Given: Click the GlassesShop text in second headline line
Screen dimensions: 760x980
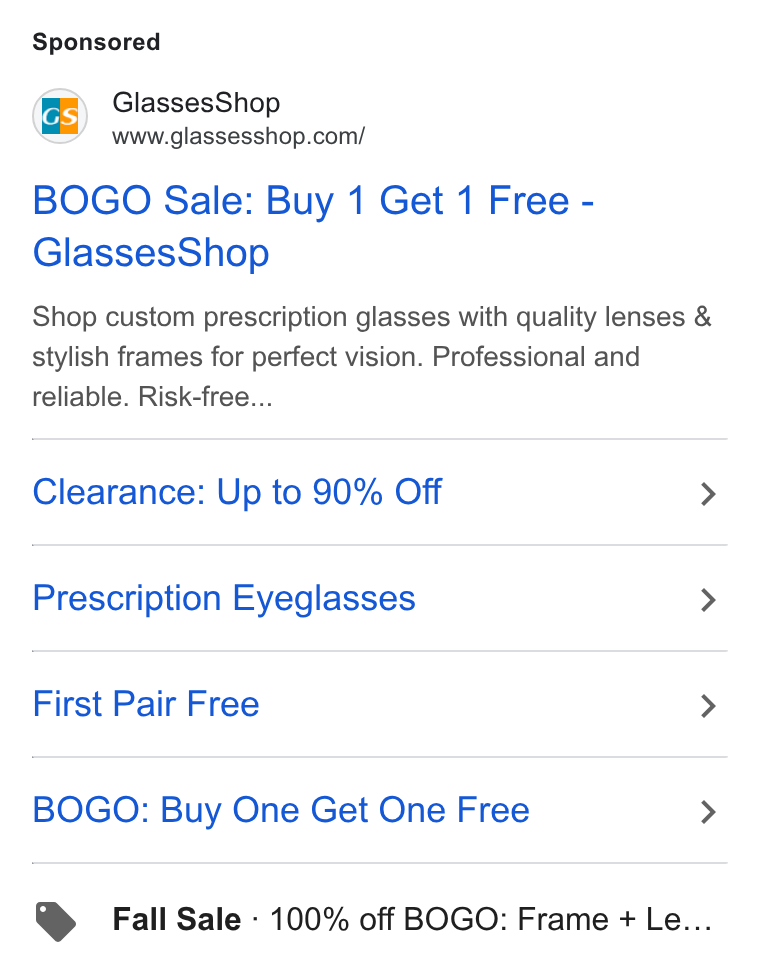Looking at the screenshot, I should click(x=151, y=253).
